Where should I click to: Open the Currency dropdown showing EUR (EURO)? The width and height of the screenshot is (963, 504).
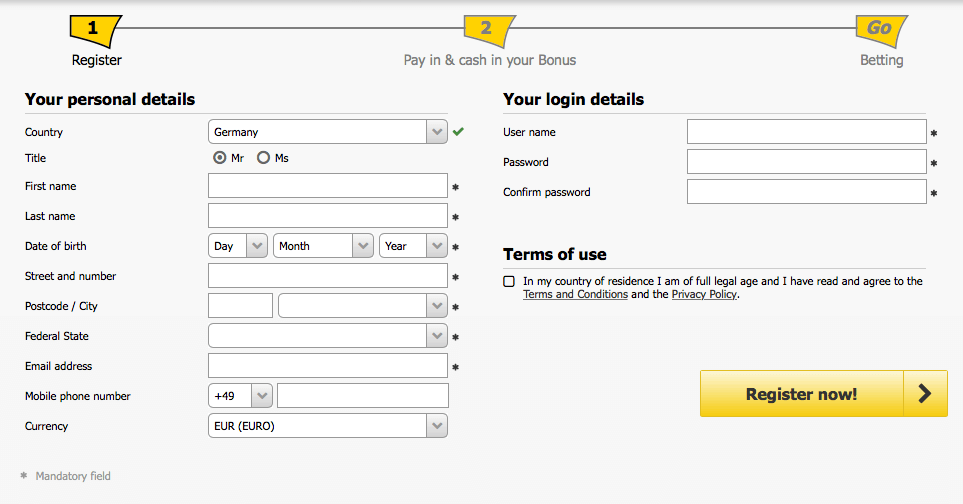(x=328, y=426)
